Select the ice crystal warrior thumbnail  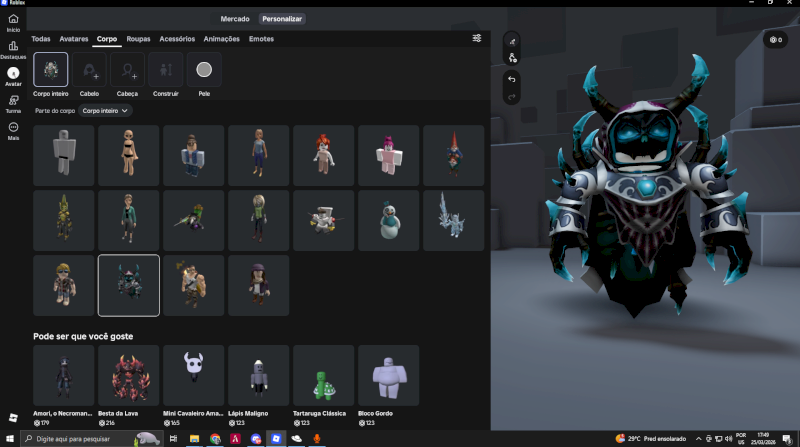point(454,220)
